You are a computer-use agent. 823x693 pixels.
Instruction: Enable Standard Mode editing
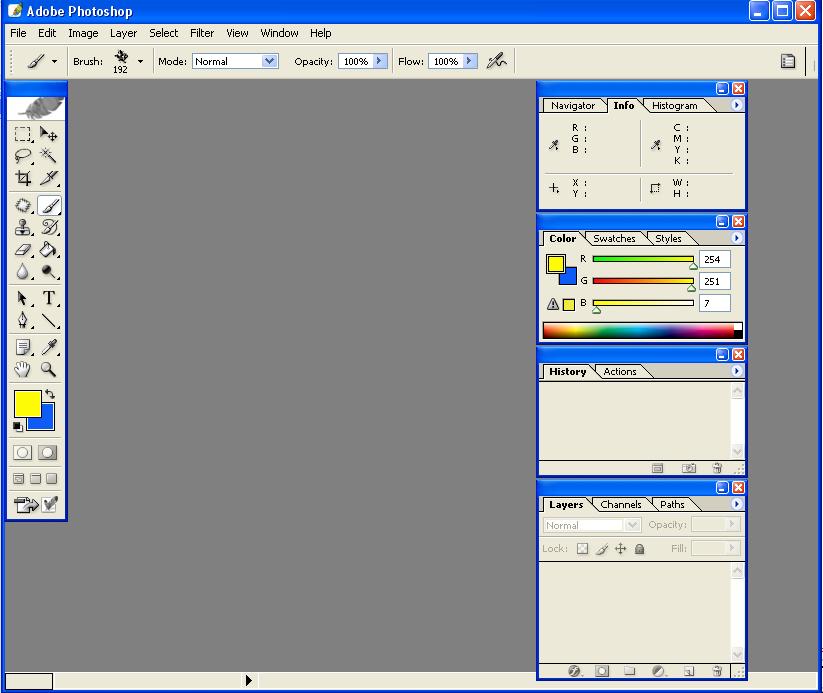[23, 453]
